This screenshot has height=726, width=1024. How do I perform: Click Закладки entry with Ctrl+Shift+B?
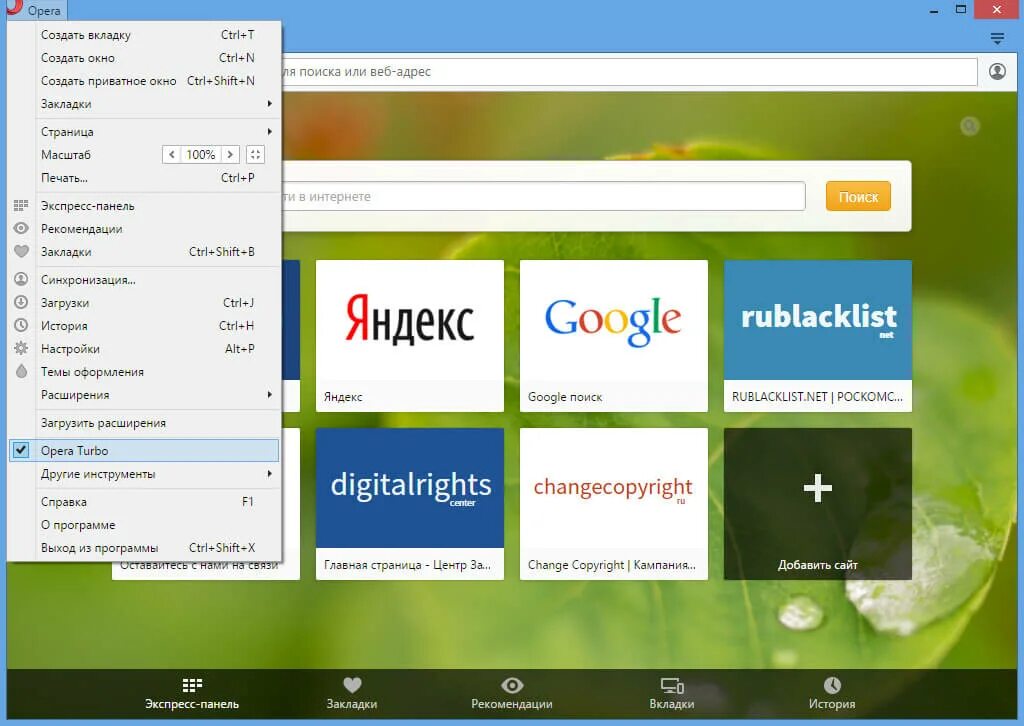tap(146, 251)
